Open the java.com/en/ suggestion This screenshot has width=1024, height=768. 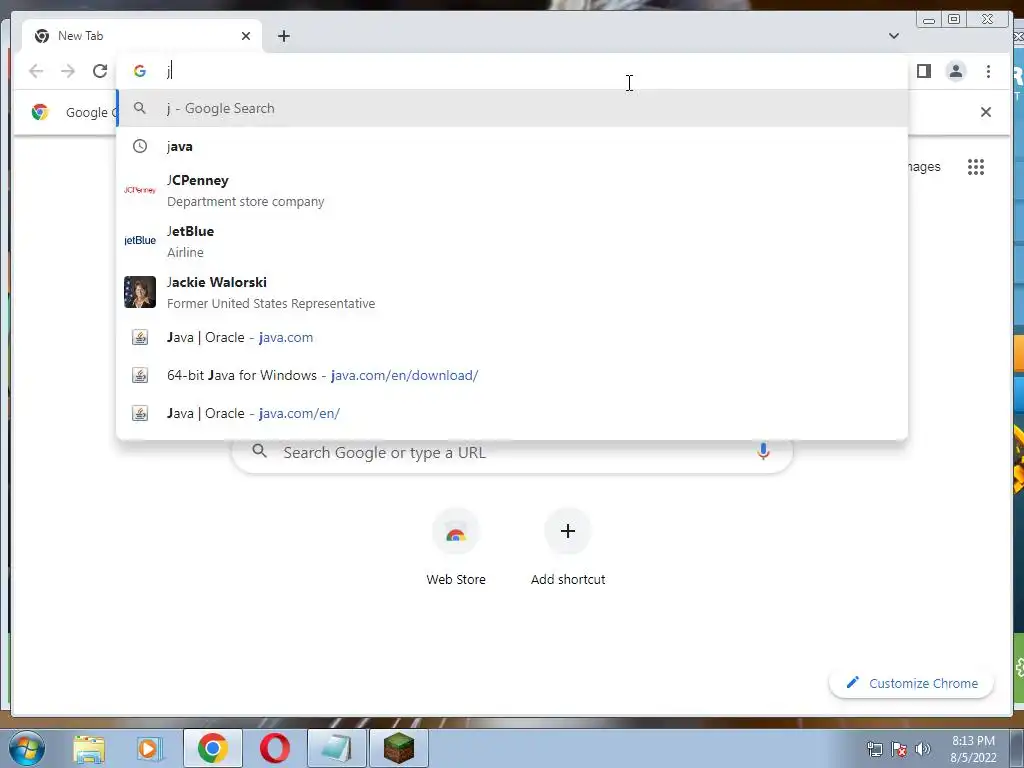[x=512, y=413]
